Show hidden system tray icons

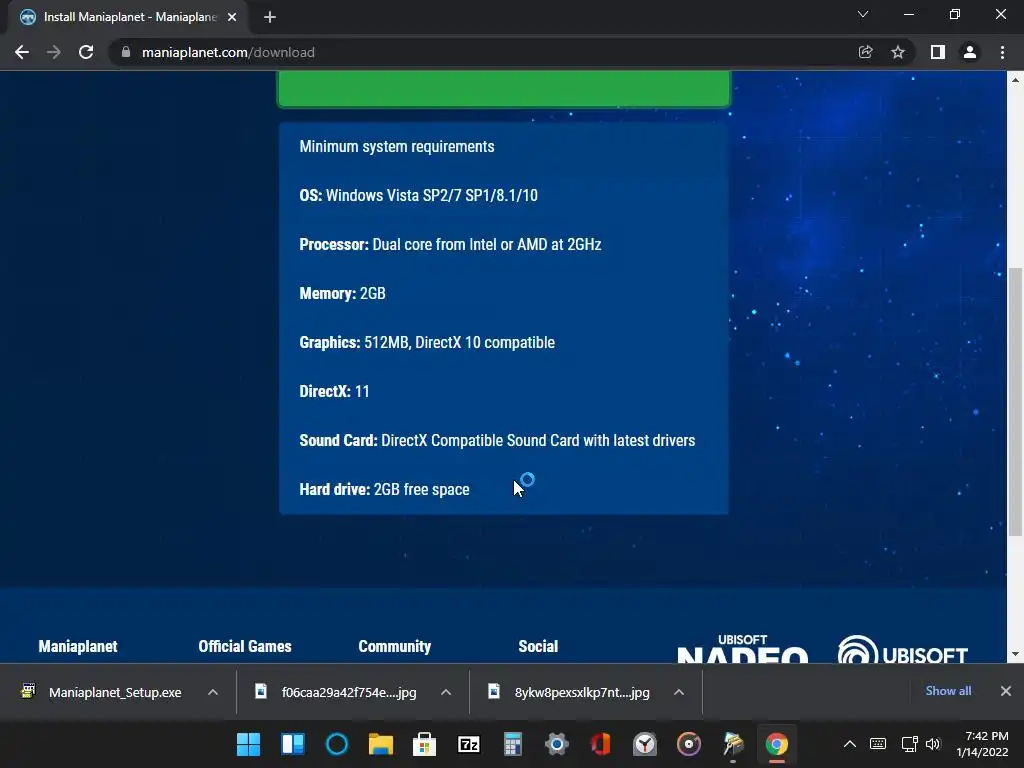pyautogui.click(x=850, y=744)
